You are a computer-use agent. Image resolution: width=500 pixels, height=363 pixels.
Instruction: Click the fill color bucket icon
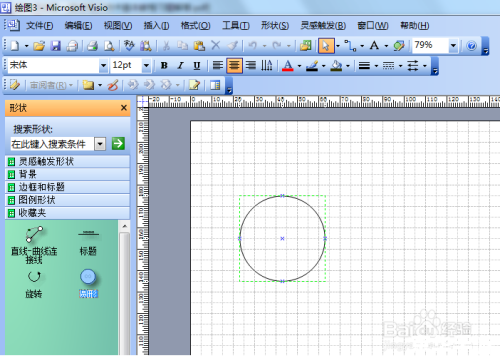(336, 66)
